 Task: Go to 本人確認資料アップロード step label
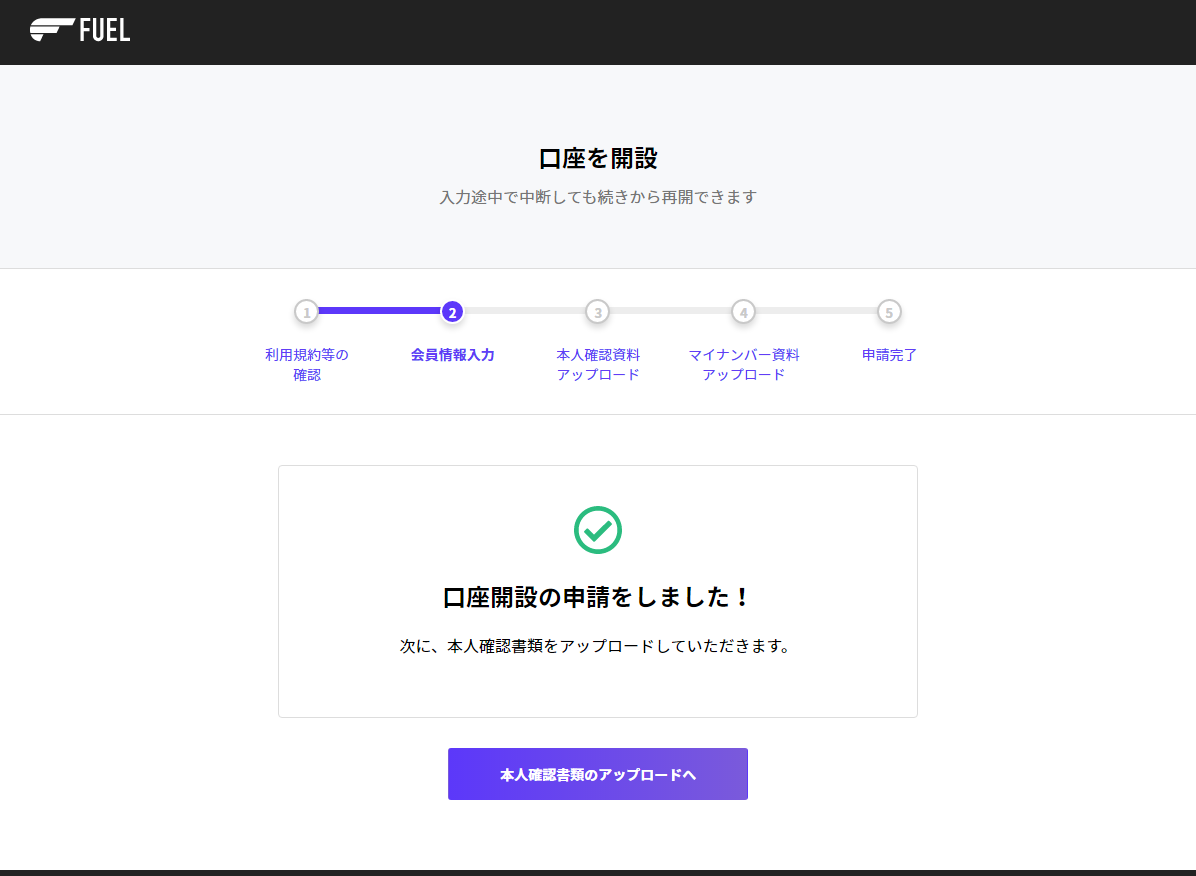(x=598, y=365)
